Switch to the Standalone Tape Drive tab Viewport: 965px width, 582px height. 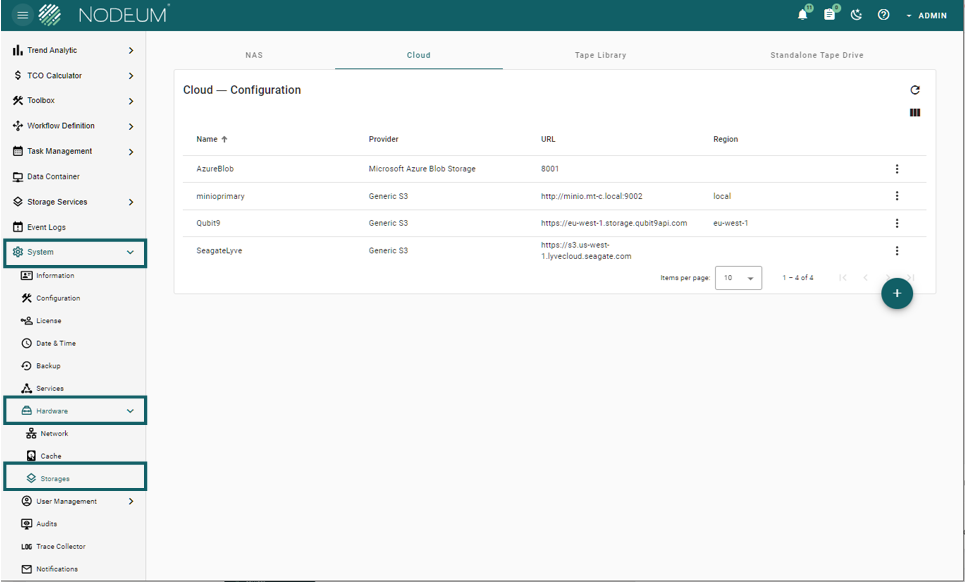817,55
